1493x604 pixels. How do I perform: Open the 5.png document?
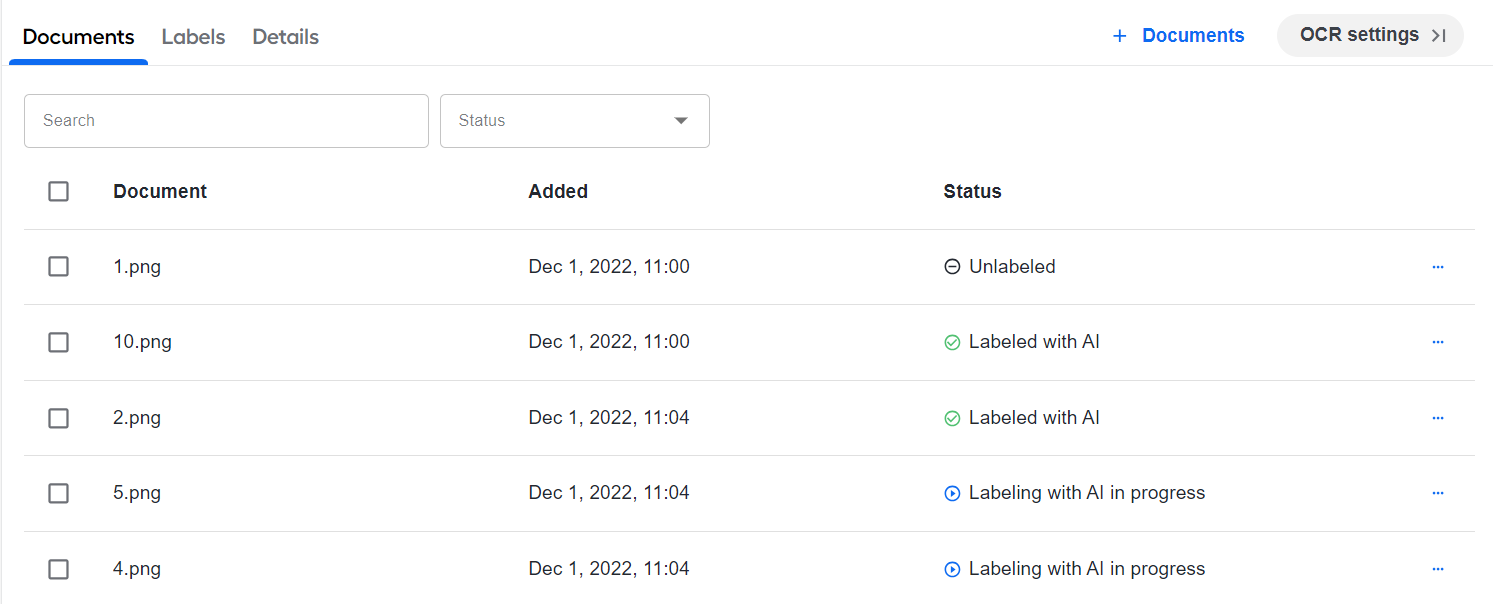click(x=137, y=493)
